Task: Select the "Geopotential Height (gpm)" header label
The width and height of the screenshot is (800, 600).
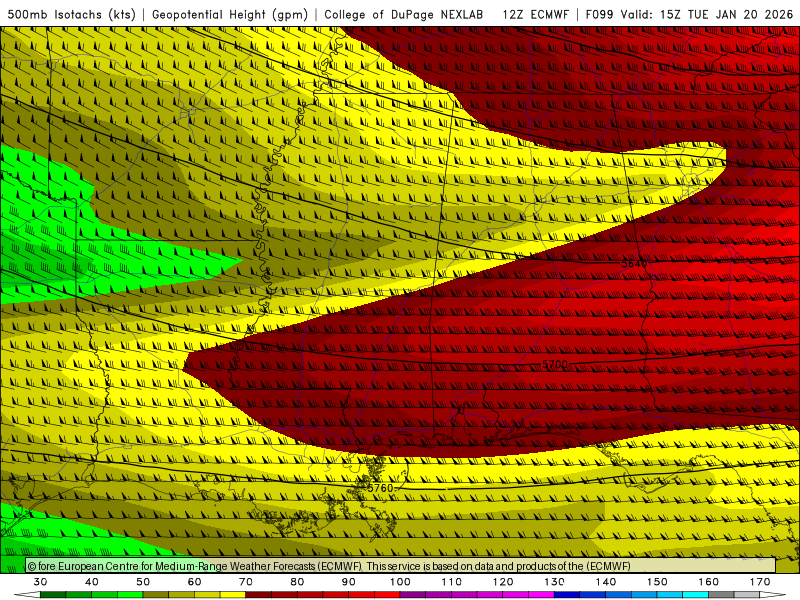Action: (x=230, y=14)
